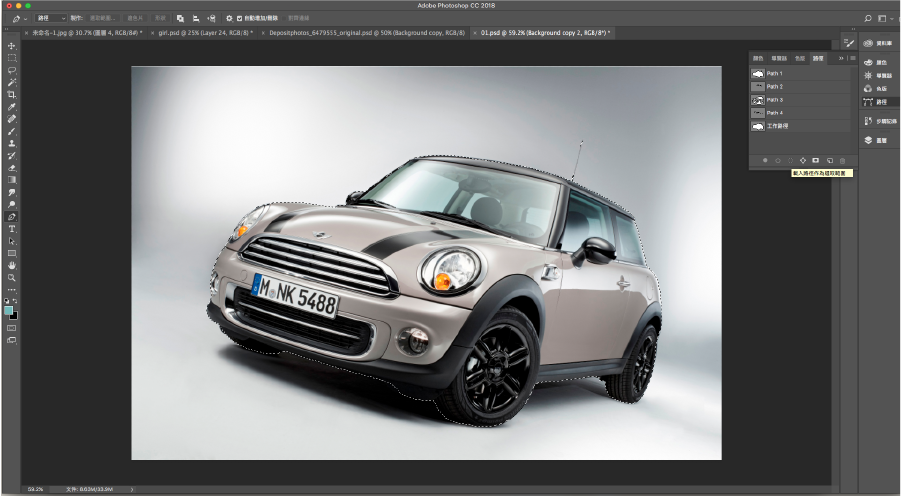The height and width of the screenshot is (496, 901).
Task: Switch to the Color tab in panel group
Action: [x=758, y=59]
